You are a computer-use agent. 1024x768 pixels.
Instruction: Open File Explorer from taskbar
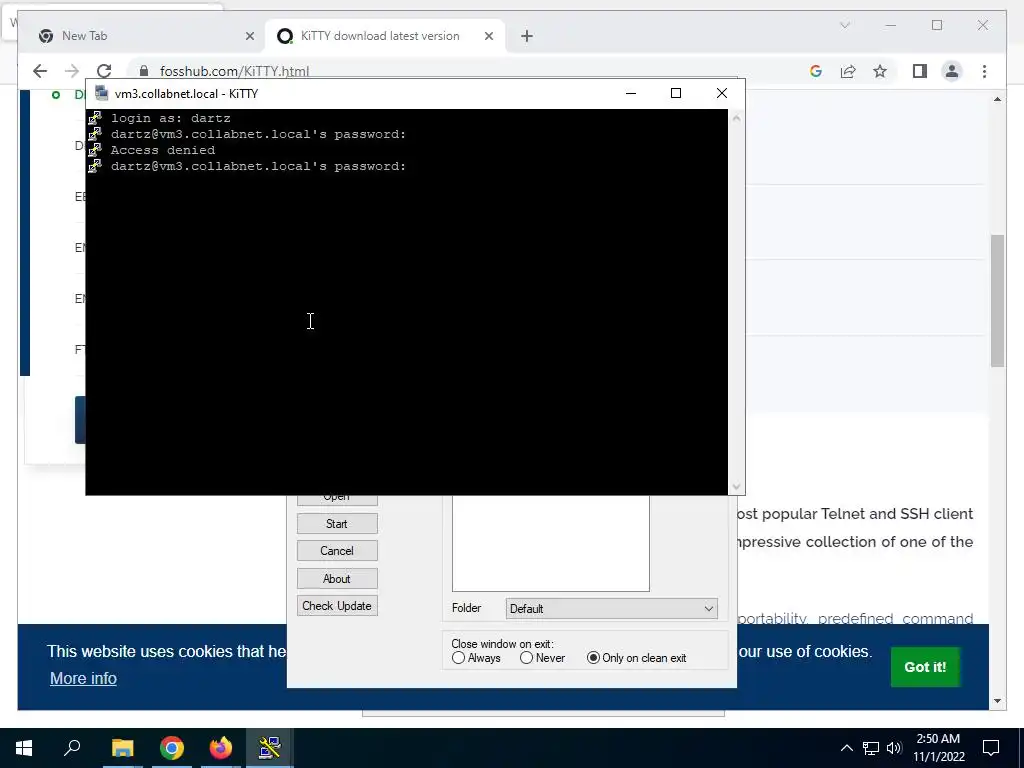[x=122, y=748]
